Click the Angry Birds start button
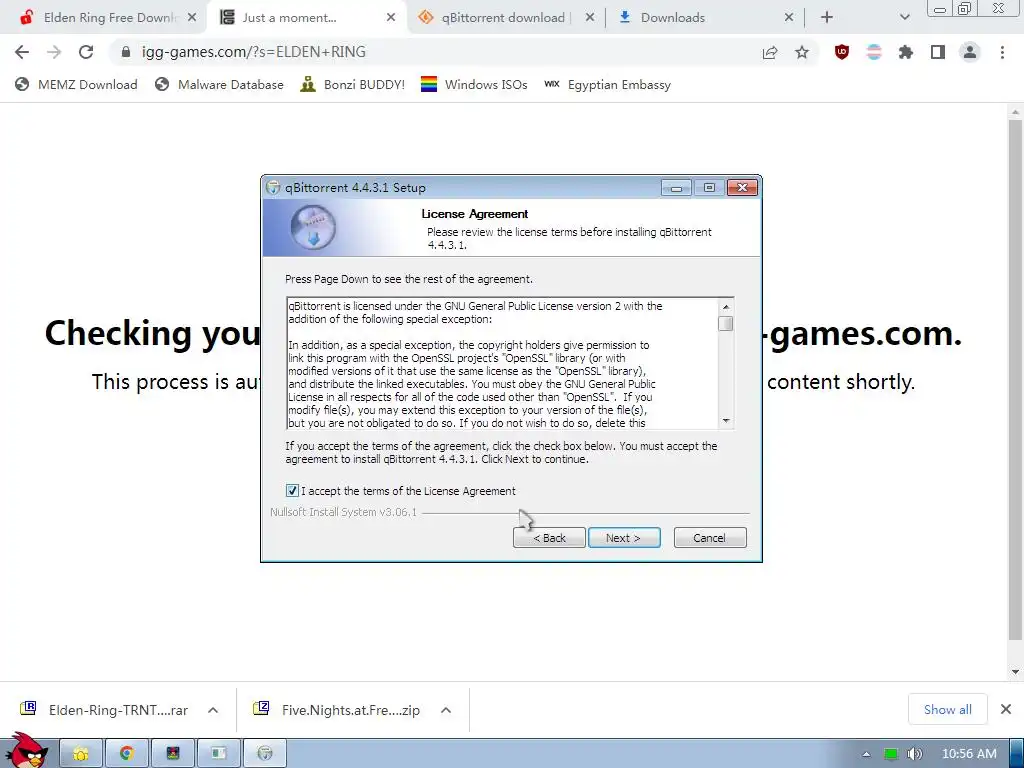The height and width of the screenshot is (768, 1024). [x=26, y=751]
